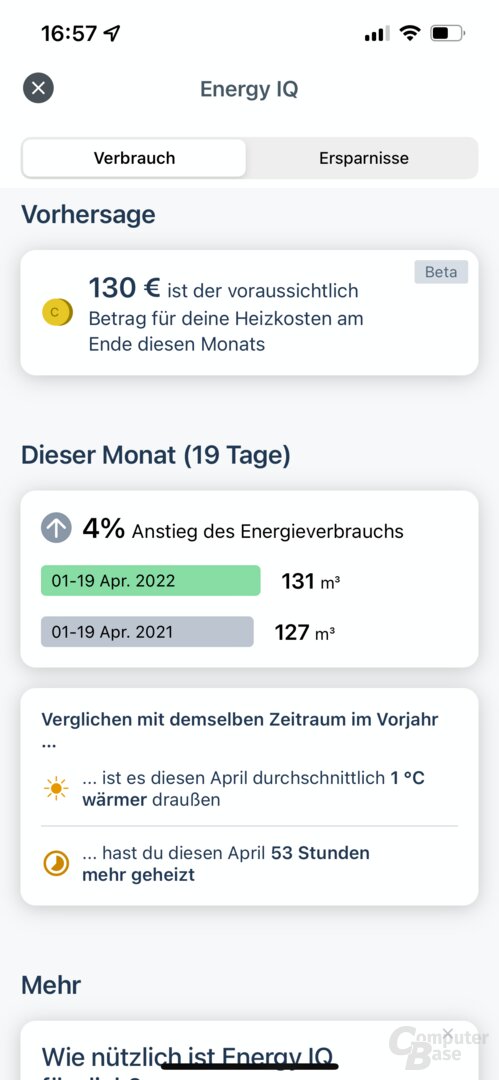Tap the battery indicator icon
Viewport: 499px width, 1080px height.
pyautogui.click(x=447, y=33)
